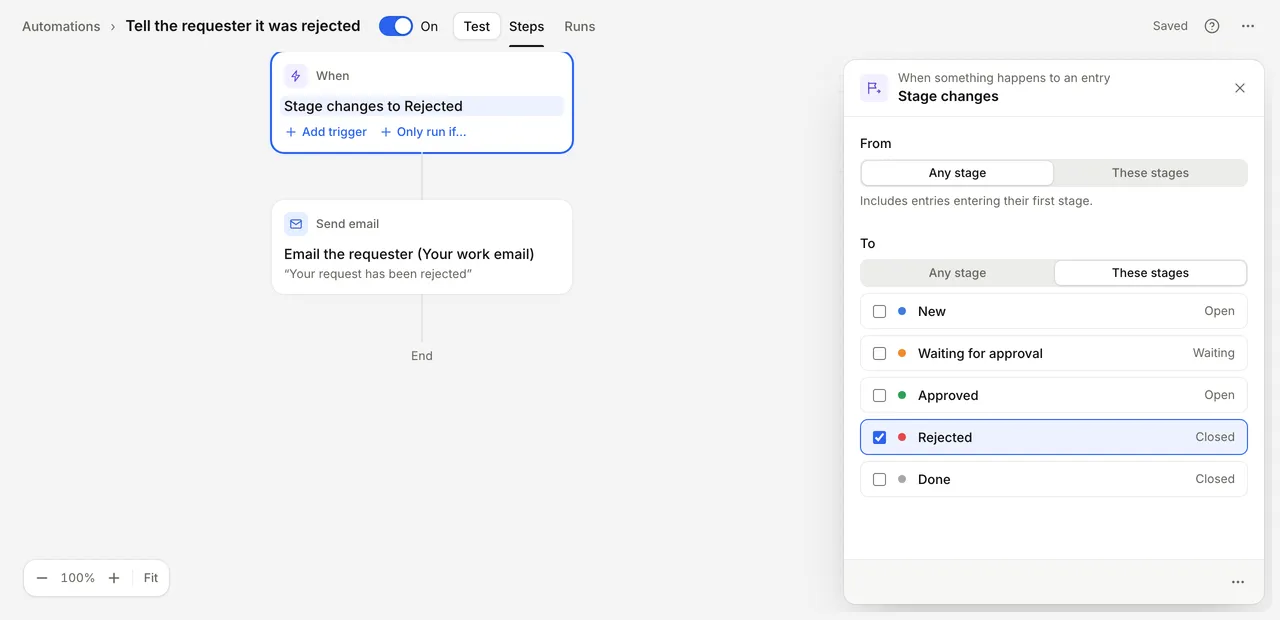Open the three-dot menu at panel bottom
The height and width of the screenshot is (620, 1280).
[1238, 582]
